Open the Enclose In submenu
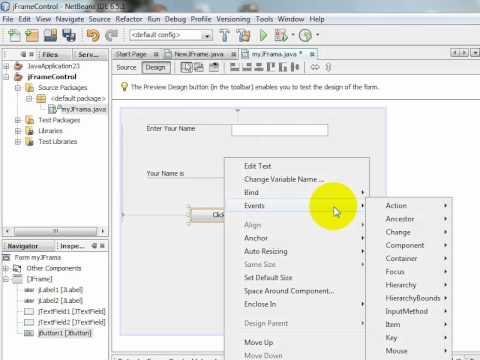This screenshot has width=480, height=360. pyautogui.click(x=297, y=304)
